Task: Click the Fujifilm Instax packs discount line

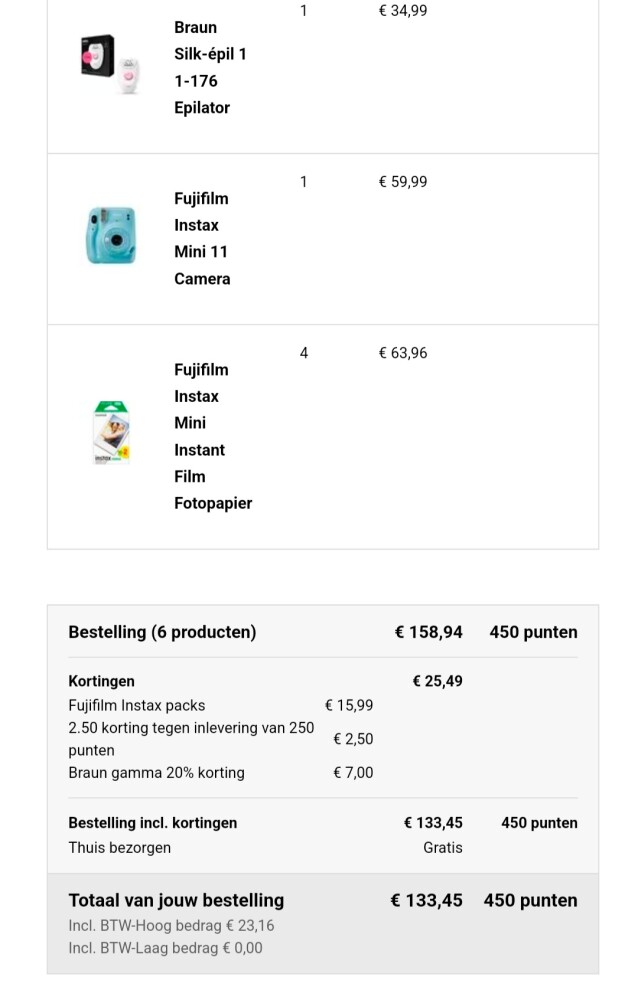Action: (x=137, y=705)
